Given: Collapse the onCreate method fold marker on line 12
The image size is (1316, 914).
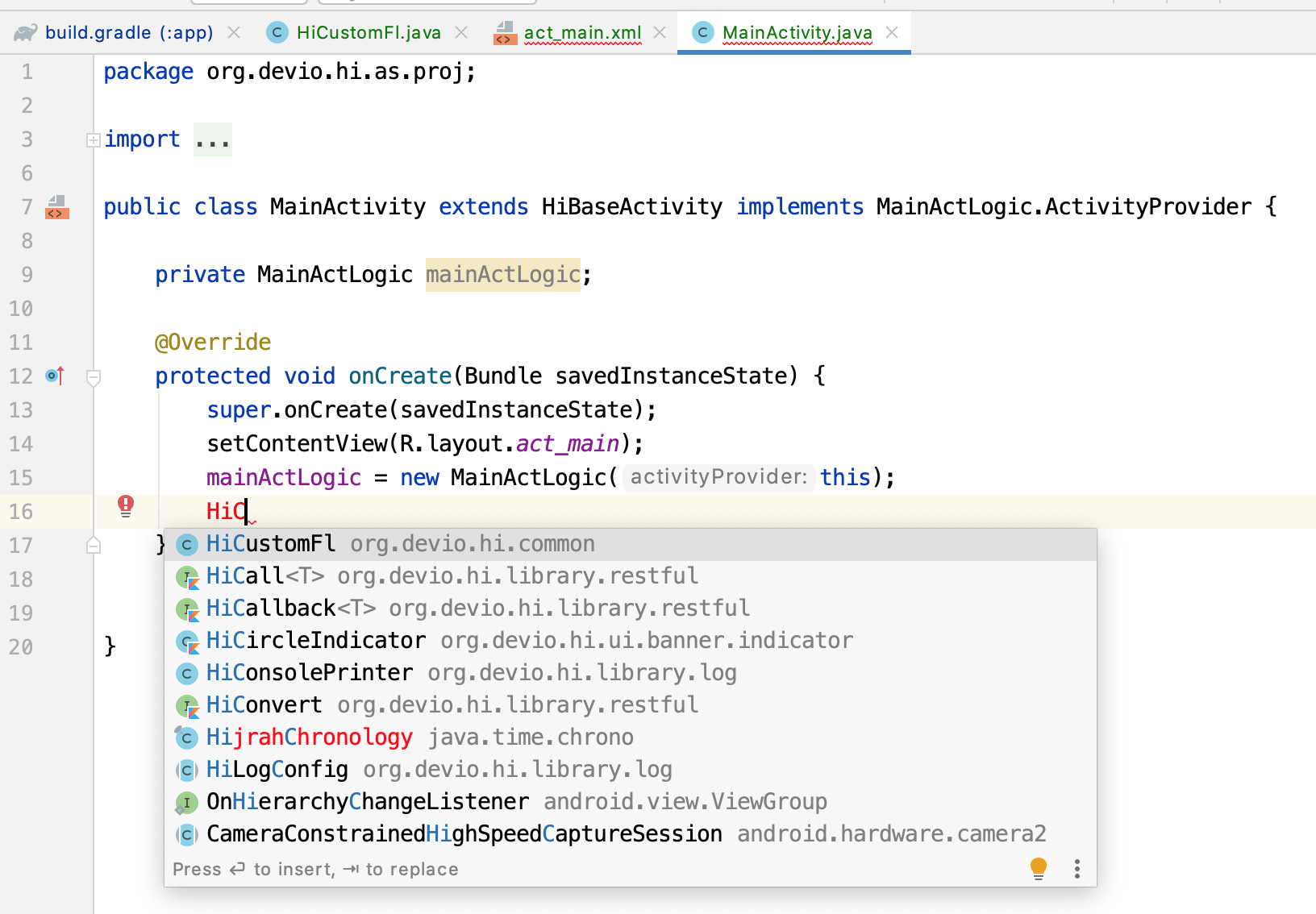Looking at the screenshot, I should click(94, 377).
